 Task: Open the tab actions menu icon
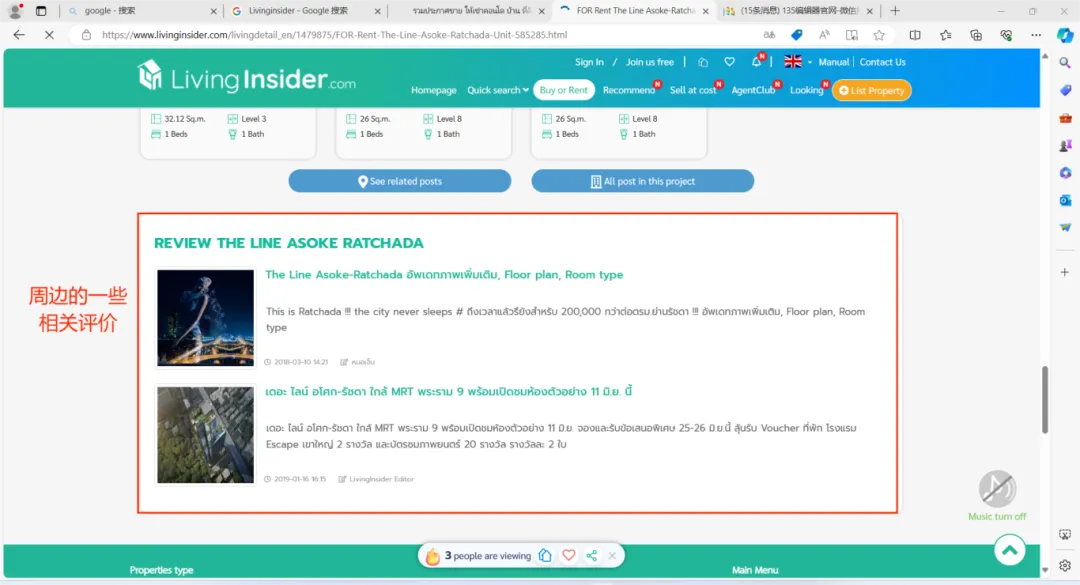tap(41, 10)
